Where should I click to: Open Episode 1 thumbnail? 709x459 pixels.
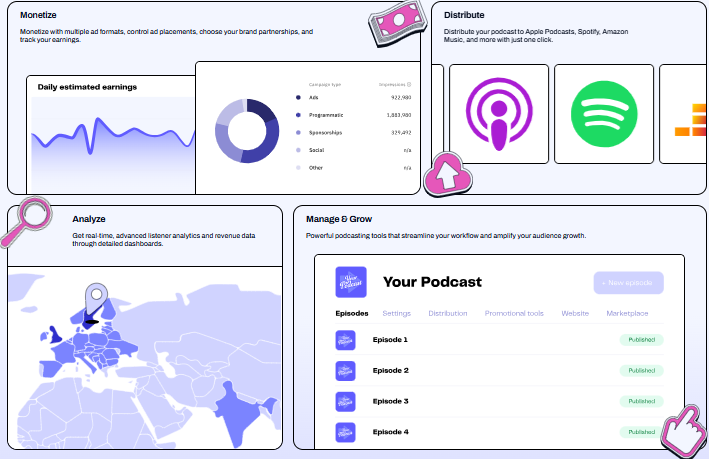click(x=345, y=340)
